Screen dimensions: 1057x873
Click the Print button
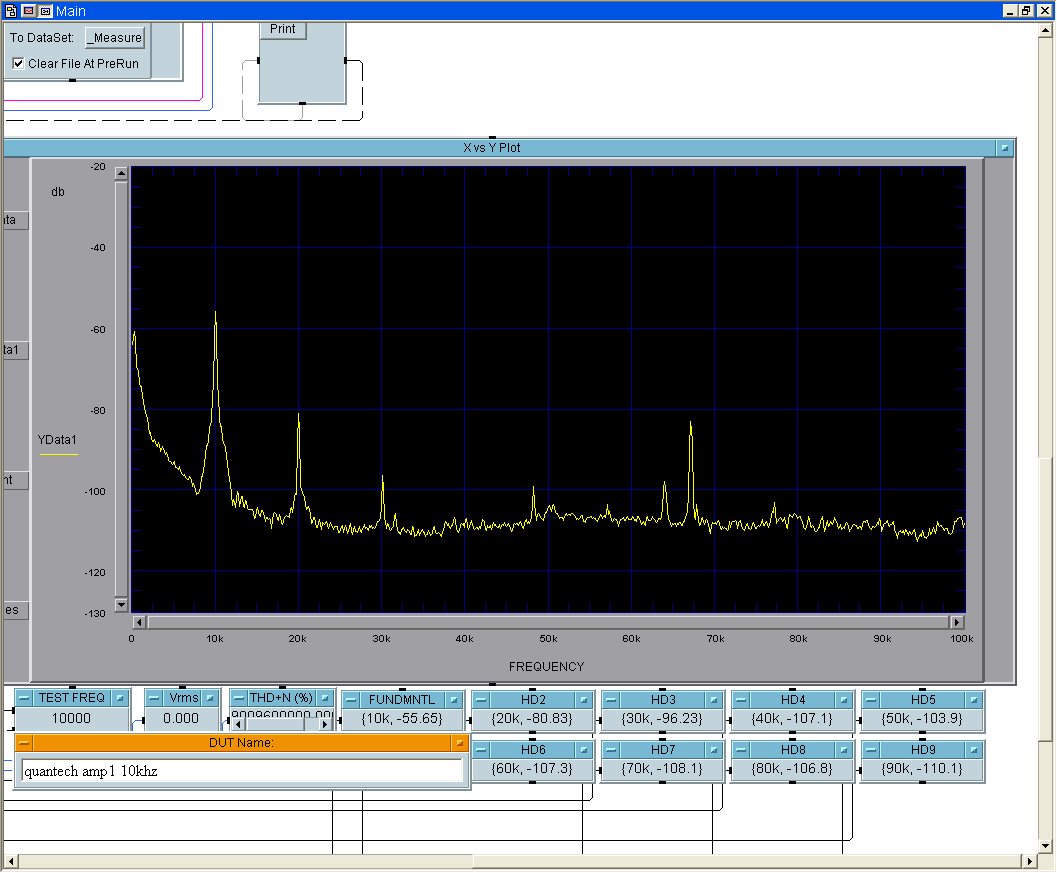pos(282,29)
